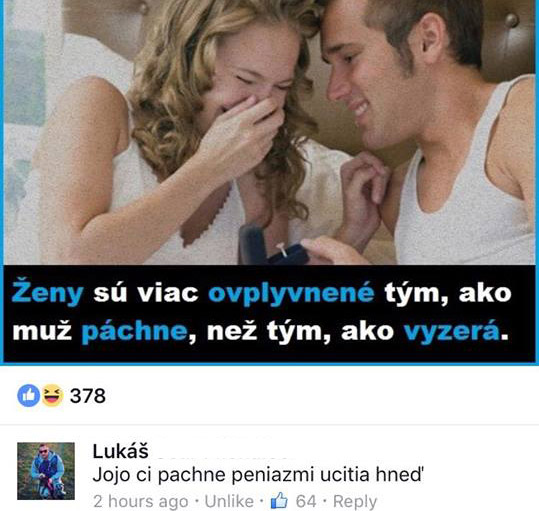The image size is (539, 511).
Task: Click the laughing Haha reaction emoji
Action: [x=53, y=396]
